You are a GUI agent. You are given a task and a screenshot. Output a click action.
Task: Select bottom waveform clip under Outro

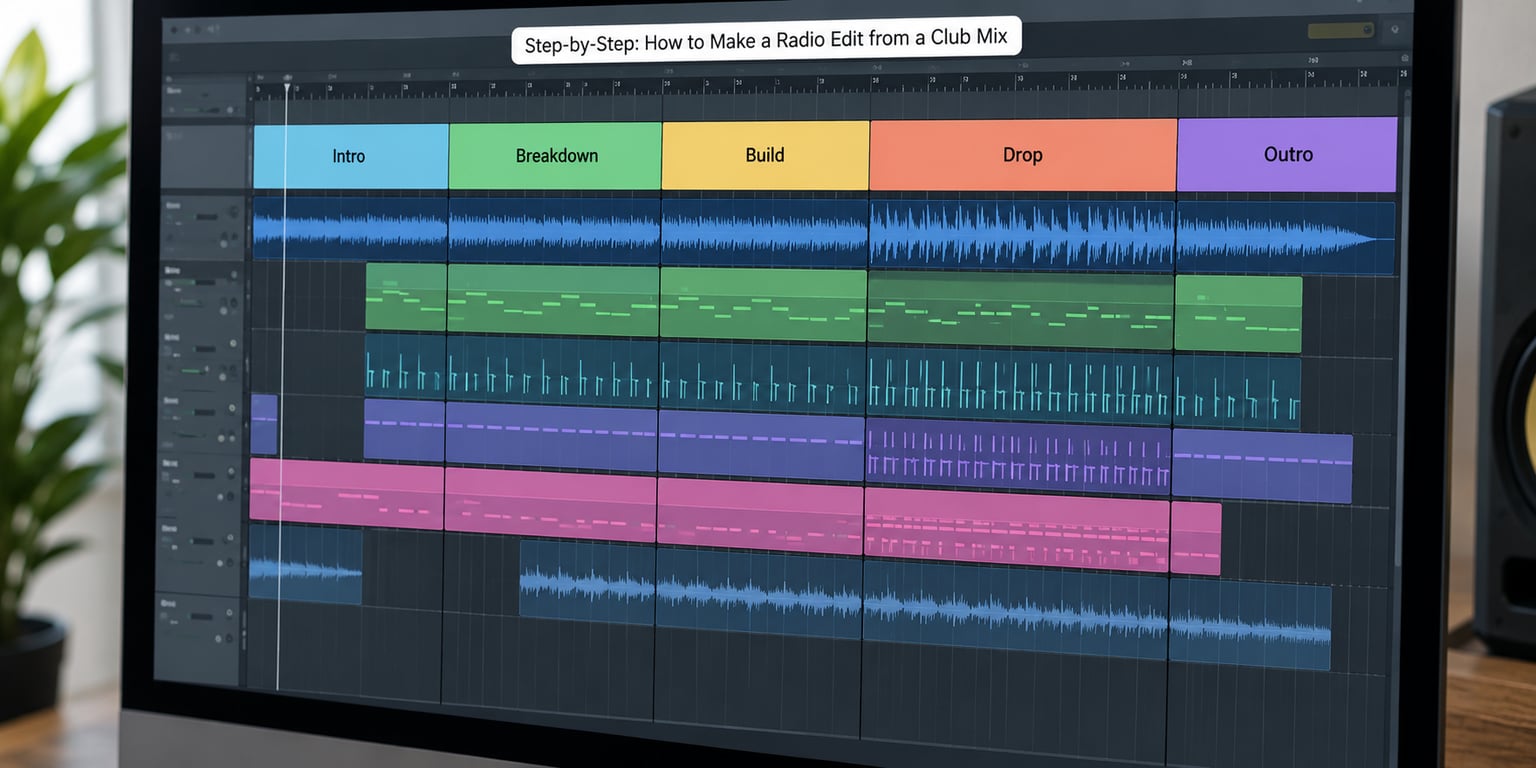coord(1250,625)
